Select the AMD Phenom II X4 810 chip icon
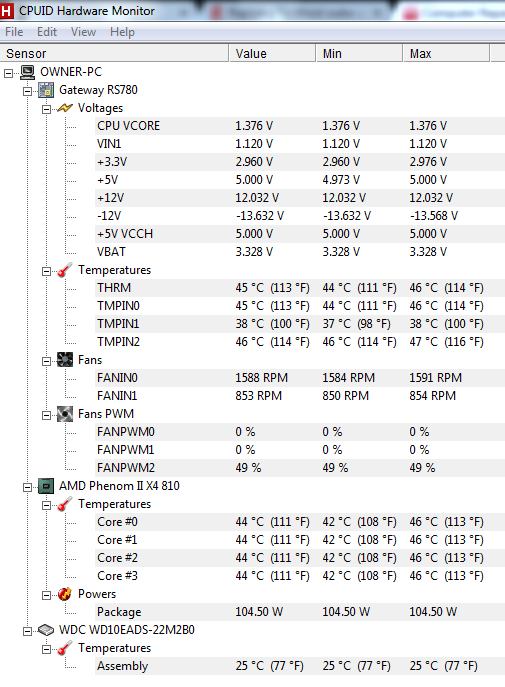Image resolution: width=505 pixels, height=687 pixels. [x=46, y=486]
